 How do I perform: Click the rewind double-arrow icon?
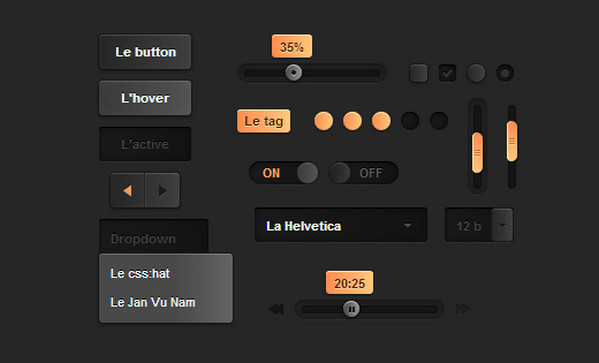(x=276, y=309)
